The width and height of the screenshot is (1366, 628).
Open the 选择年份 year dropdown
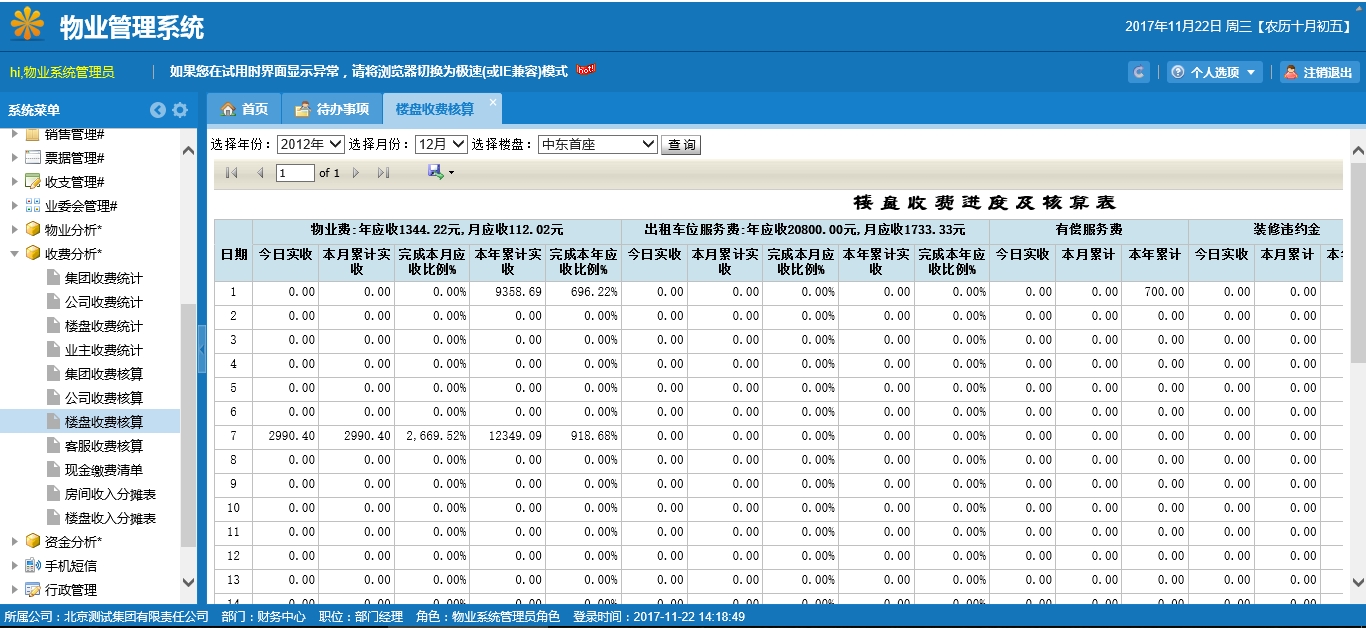tap(311, 145)
